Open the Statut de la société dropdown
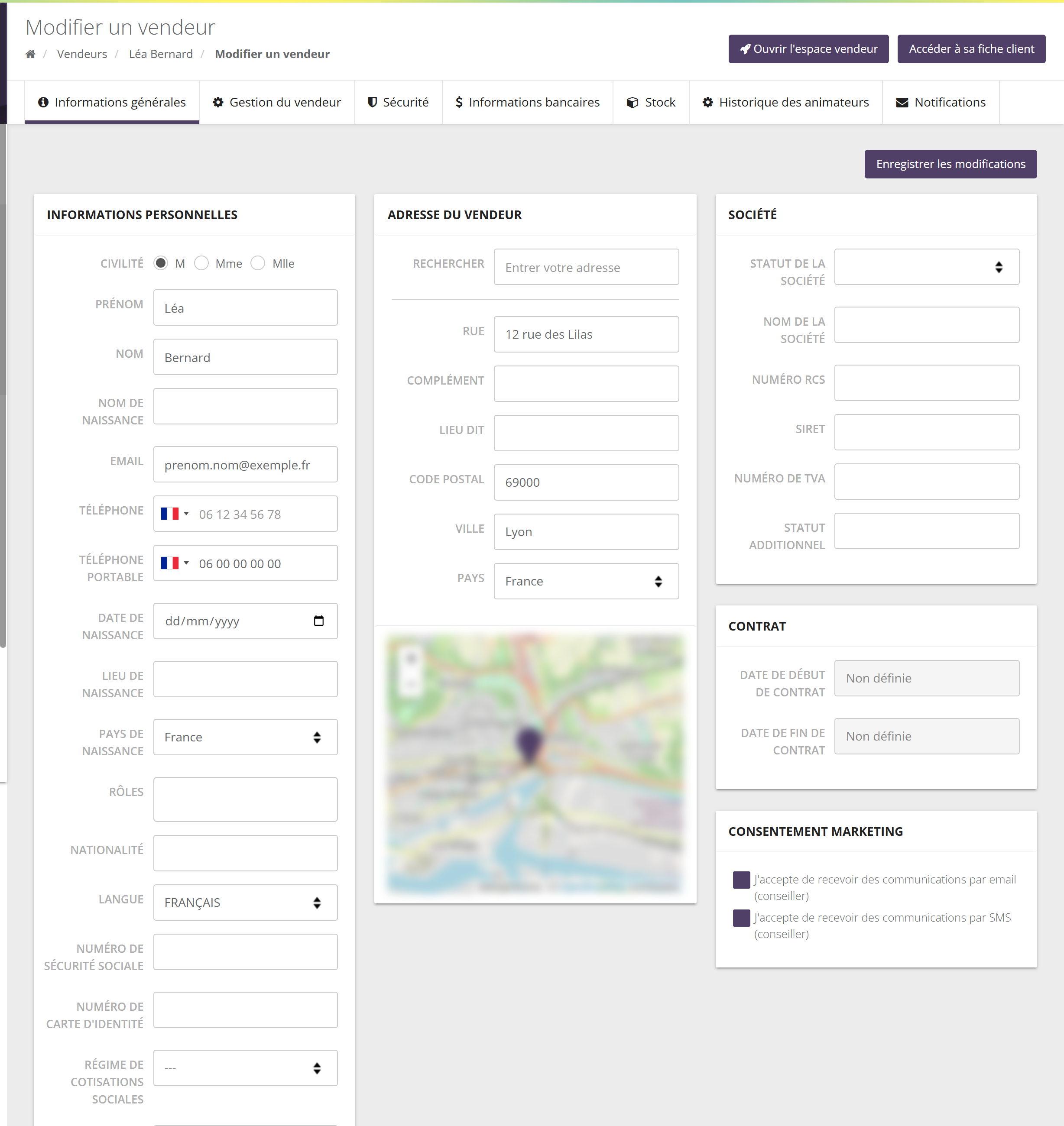The height and width of the screenshot is (1126, 1064). pos(926,266)
